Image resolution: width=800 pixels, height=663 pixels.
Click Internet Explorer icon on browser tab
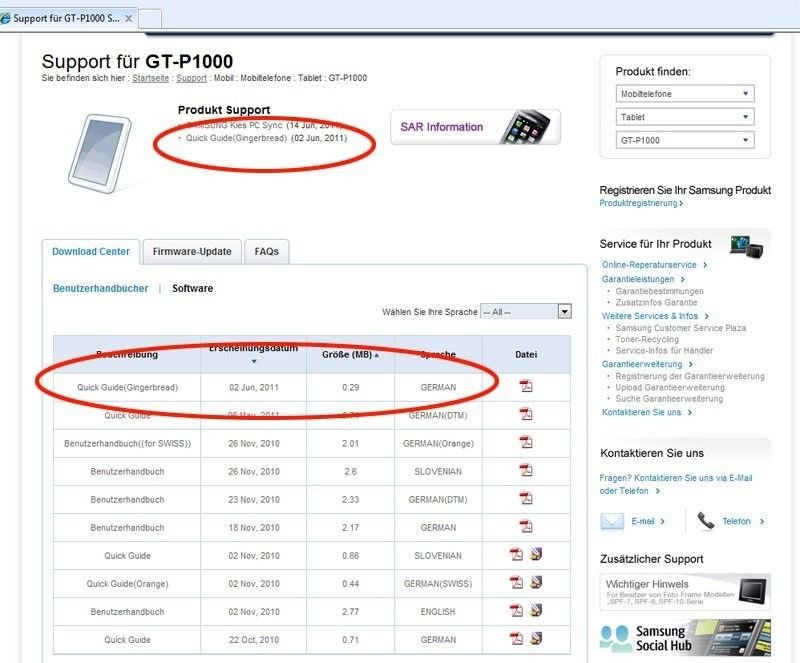[6, 19]
